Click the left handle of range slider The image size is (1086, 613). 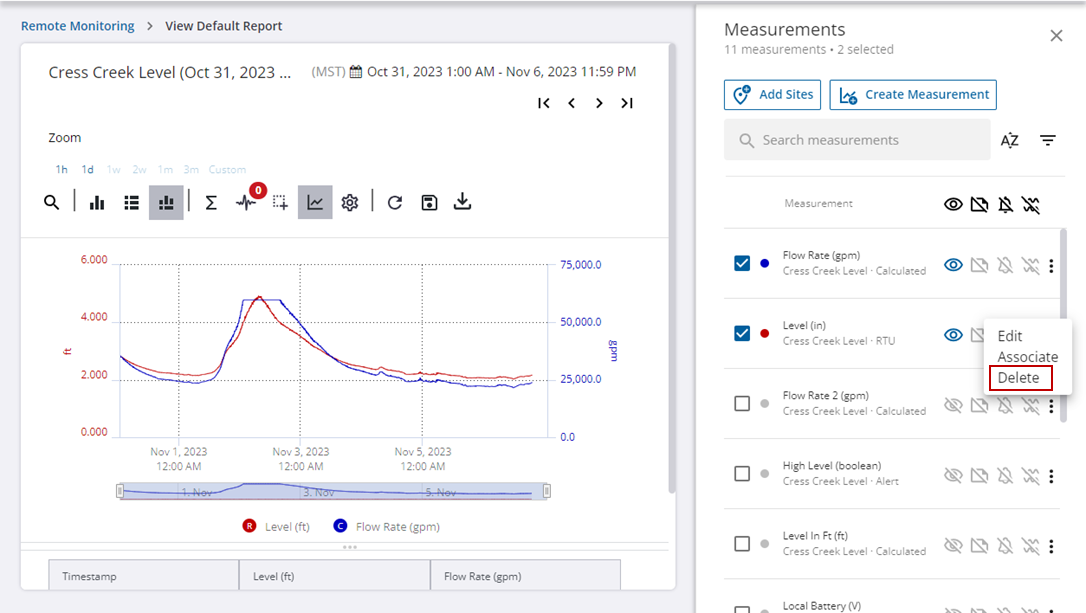pyautogui.click(x=120, y=491)
